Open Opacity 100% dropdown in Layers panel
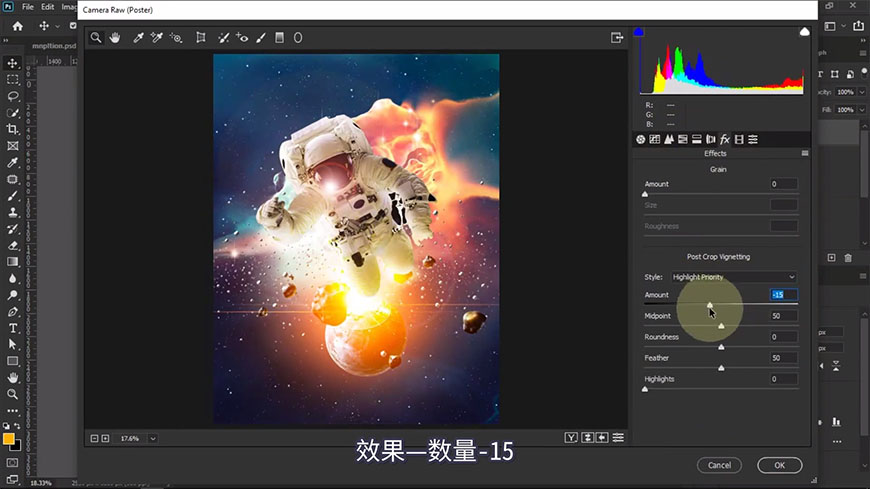This screenshot has width=870, height=489. pyautogui.click(x=862, y=92)
